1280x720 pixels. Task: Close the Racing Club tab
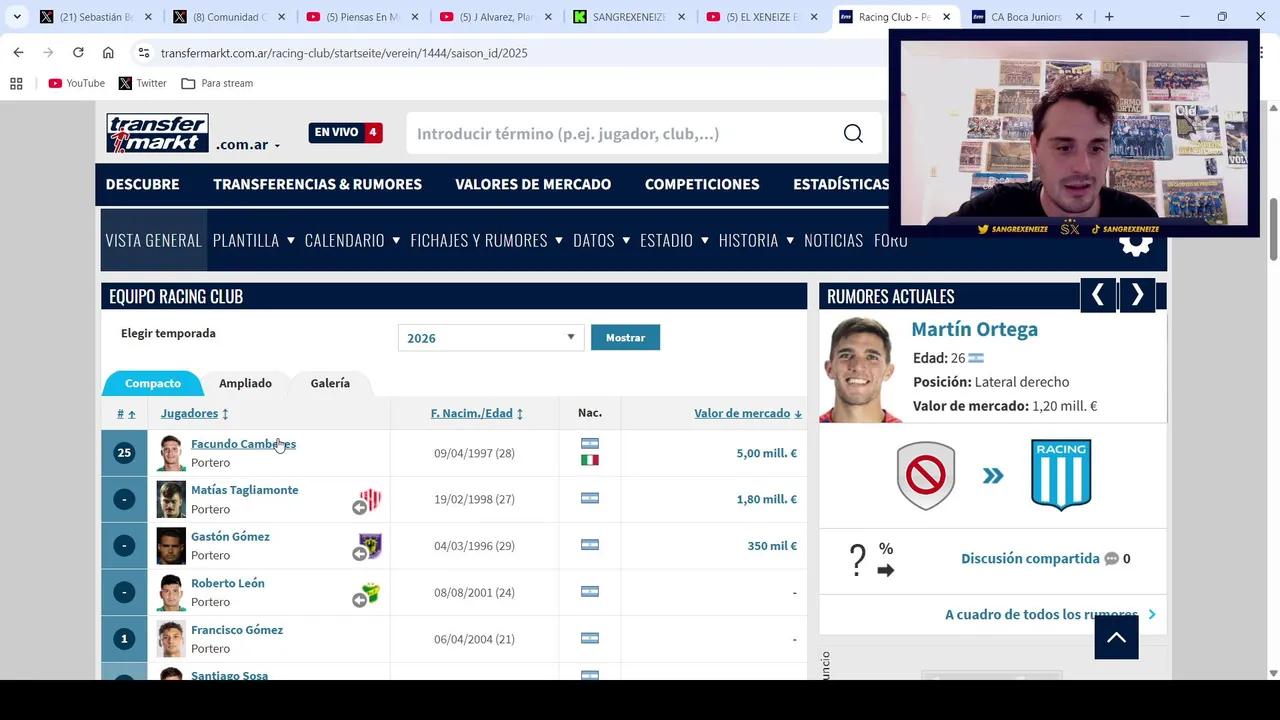[x=946, y=17]
